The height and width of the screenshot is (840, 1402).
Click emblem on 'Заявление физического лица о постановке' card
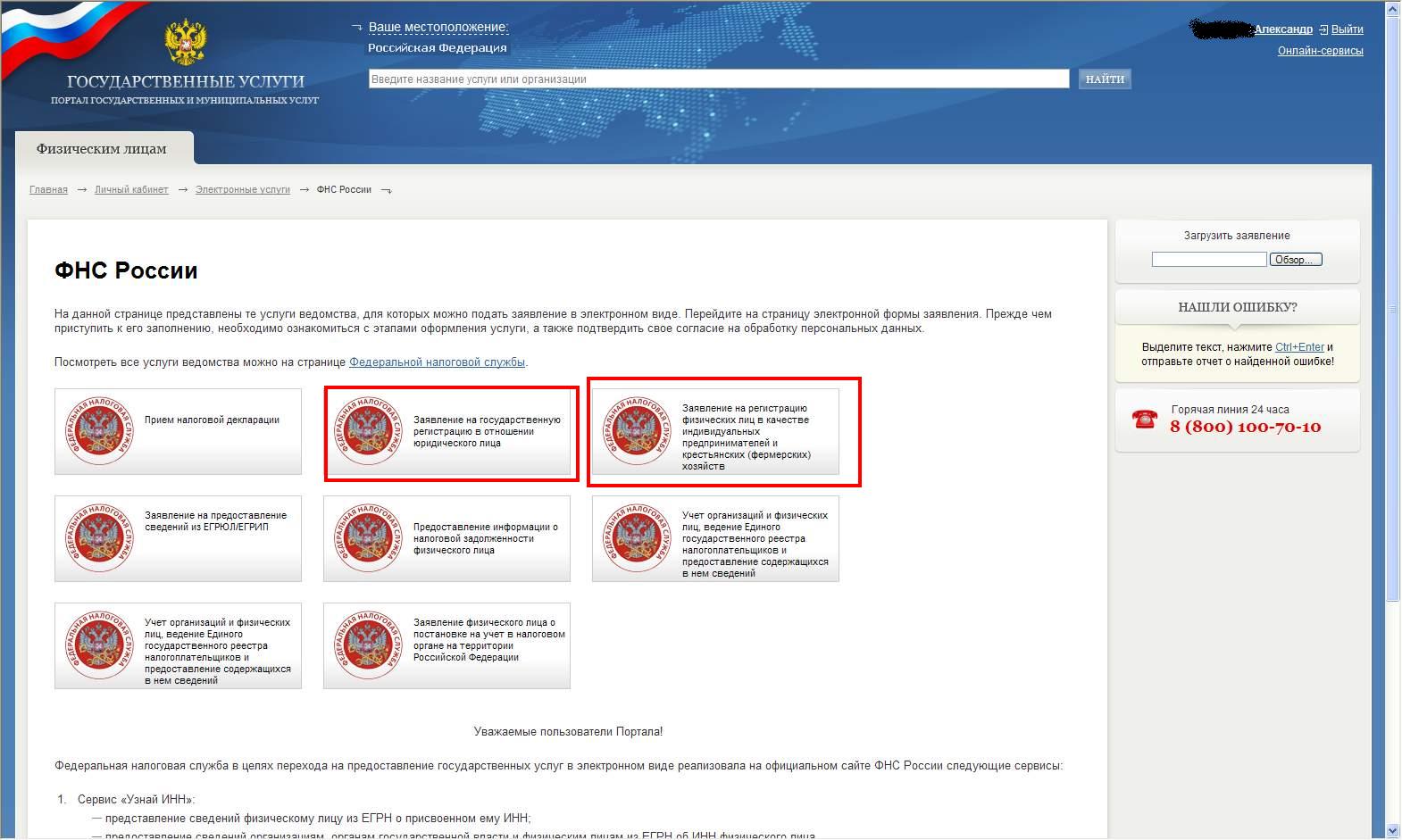(368, 645)
